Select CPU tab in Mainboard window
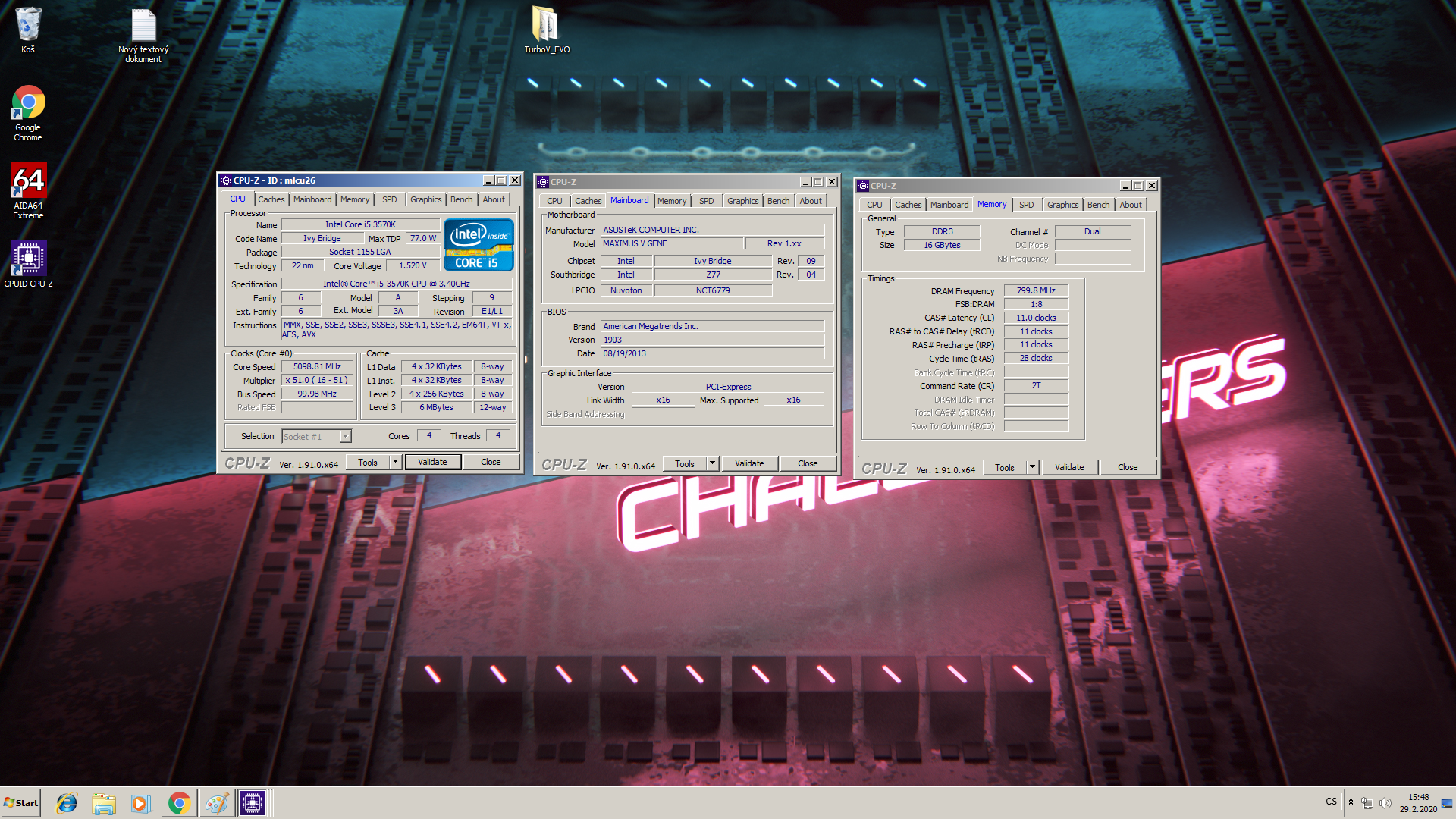This screenshot has height=819, width=1456. 555,201
